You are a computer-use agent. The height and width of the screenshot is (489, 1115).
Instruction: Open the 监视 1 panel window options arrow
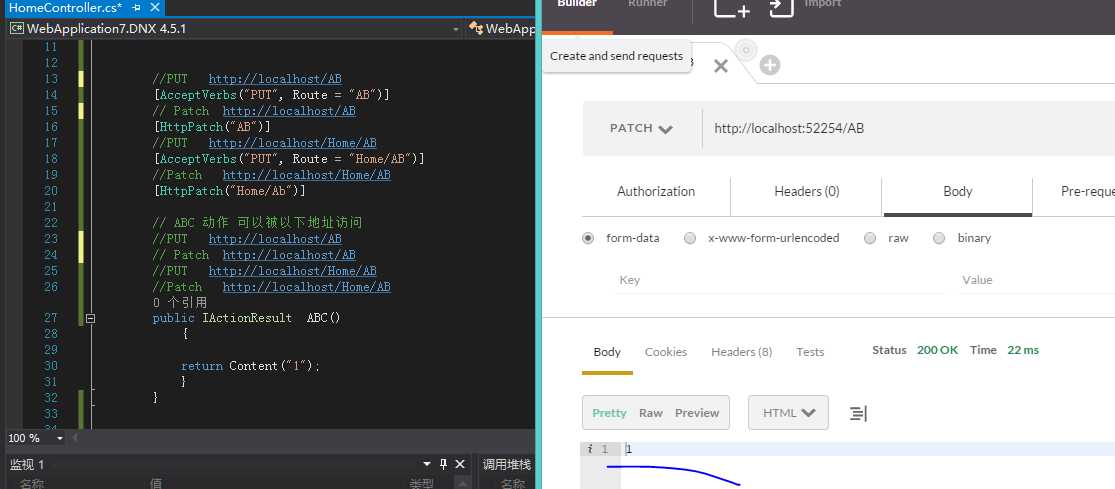(427, 464)
